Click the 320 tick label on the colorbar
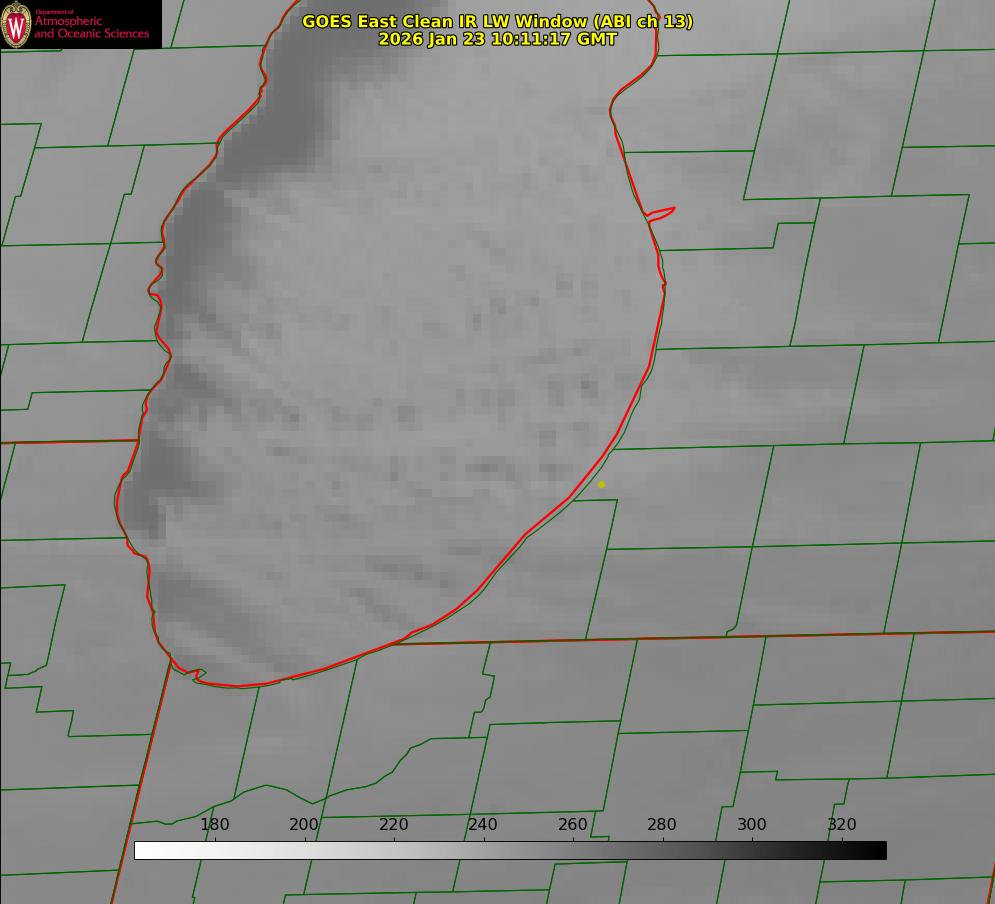This screenshot has width=995, height=904. tap(842, 824)
